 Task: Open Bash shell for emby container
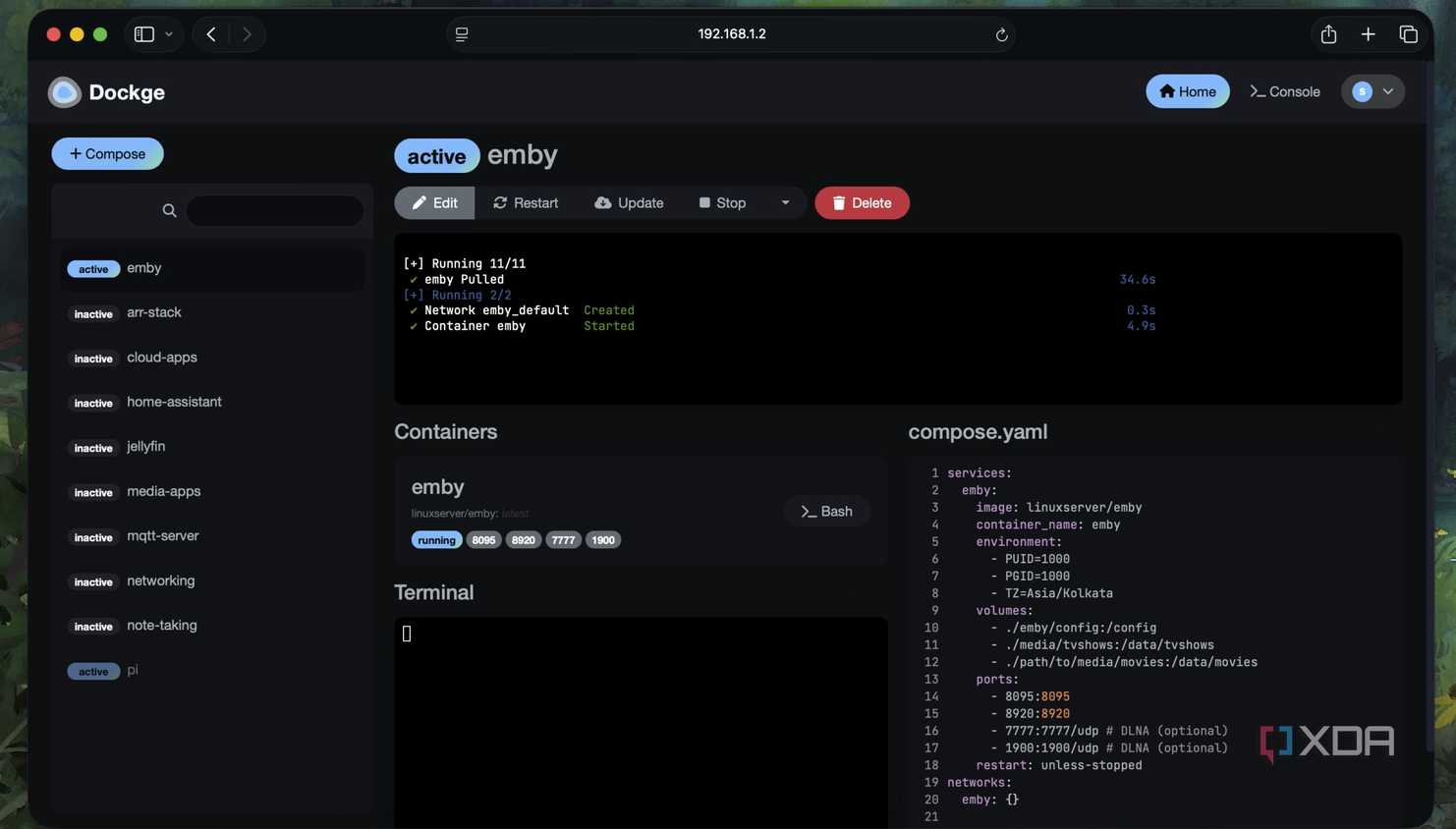pos(826,512)
